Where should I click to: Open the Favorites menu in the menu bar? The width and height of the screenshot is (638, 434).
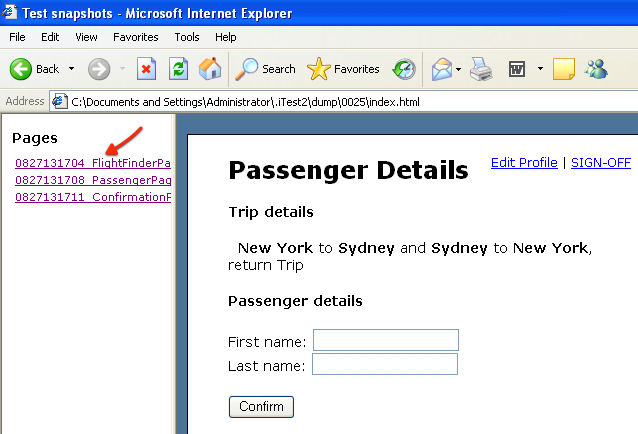pyautogui.click(x=135, y=37)
